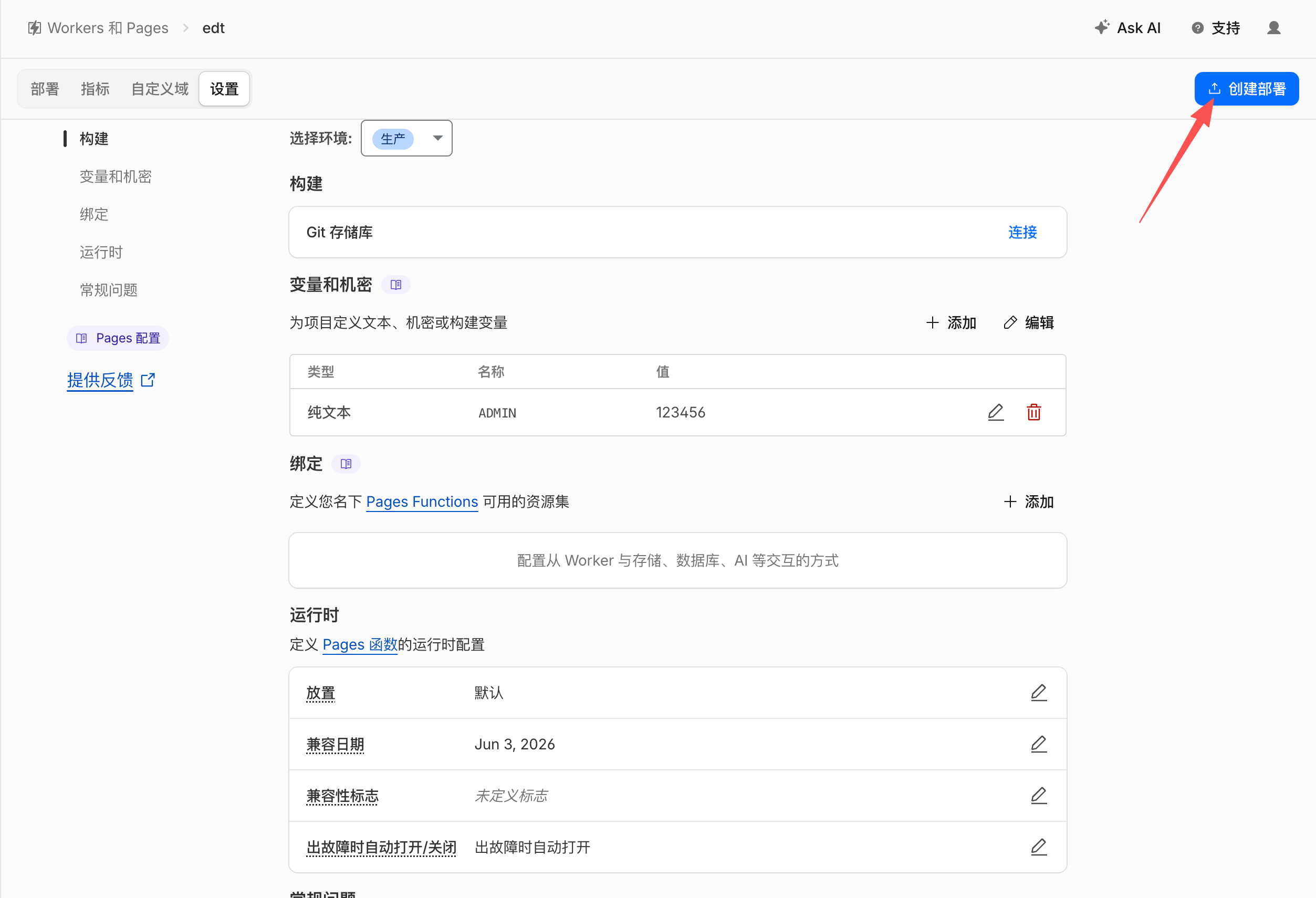Click the 创建部署 button
1316x898 pixels.
[x=1246, y=89]
